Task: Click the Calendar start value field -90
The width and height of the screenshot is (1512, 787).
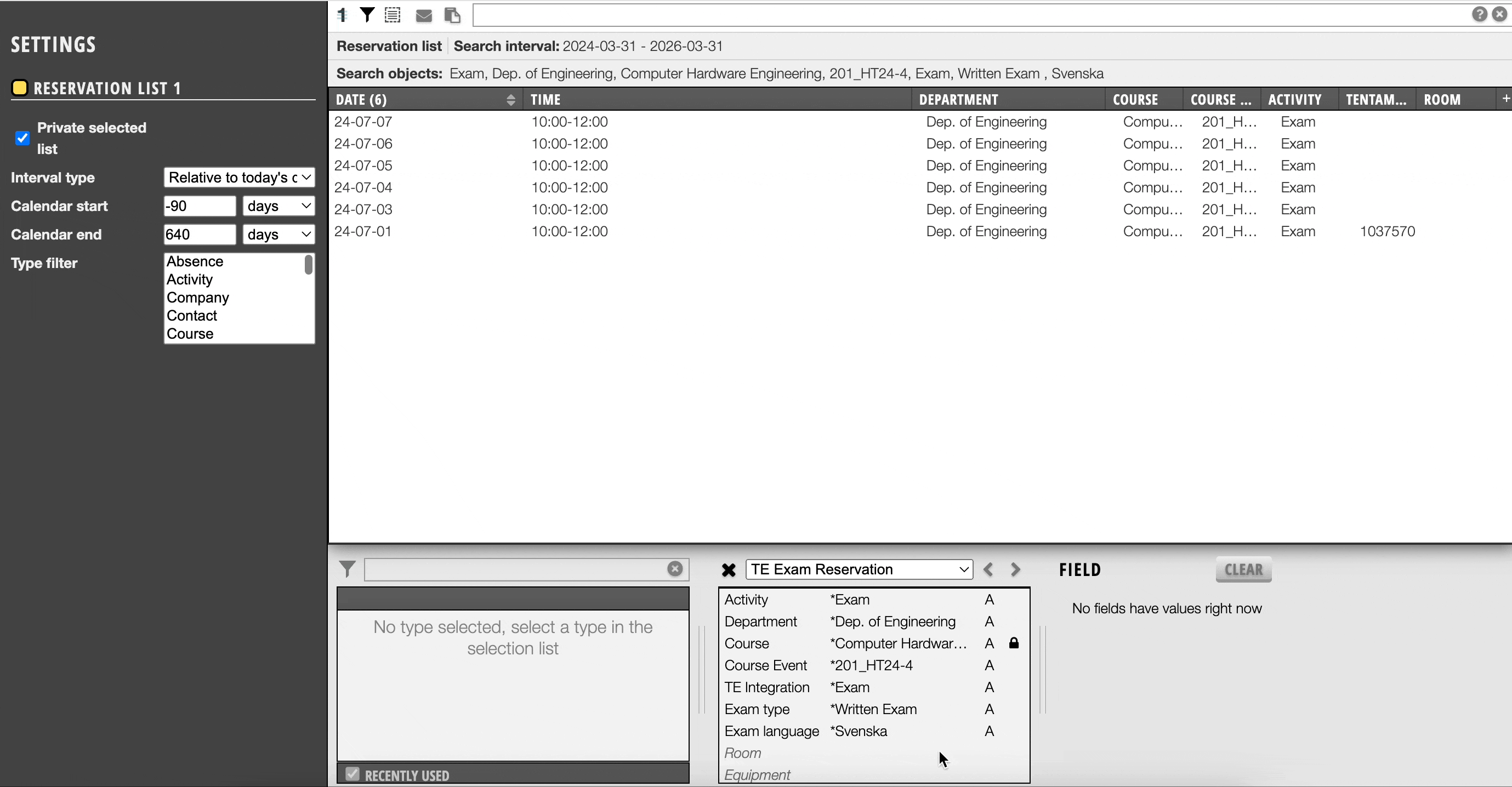Action: pos(200,206)
